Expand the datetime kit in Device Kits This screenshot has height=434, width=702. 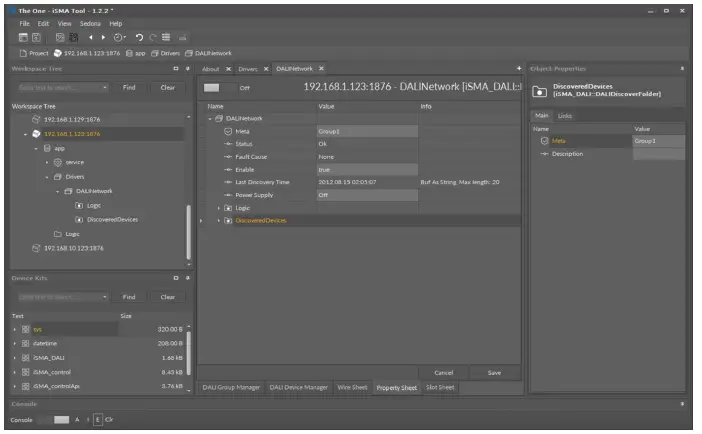pyautogui.click(x=14, y=342)
